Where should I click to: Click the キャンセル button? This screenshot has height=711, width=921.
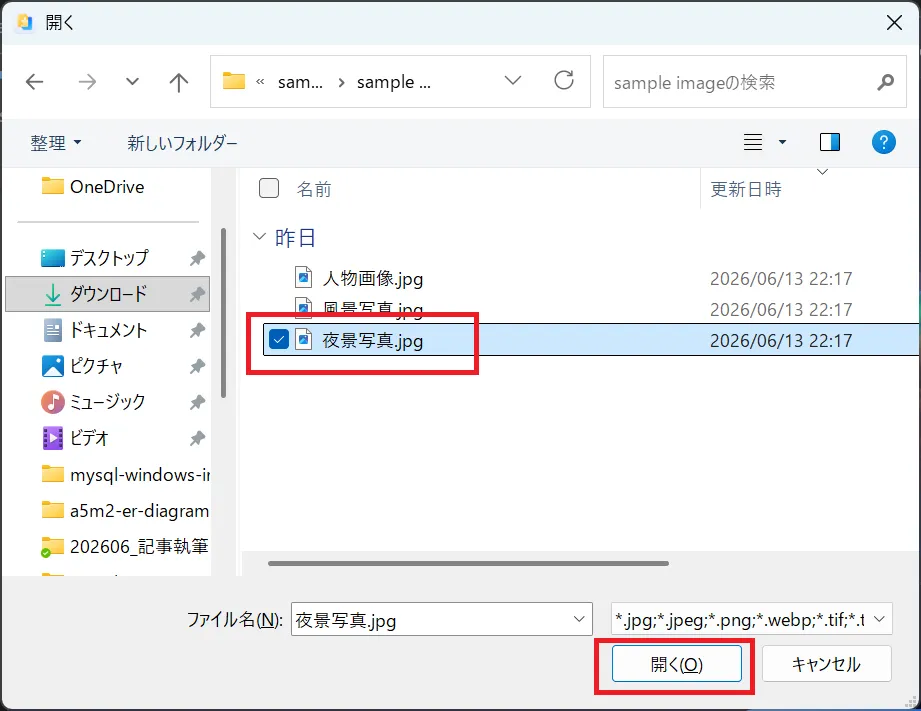[x=826, y=664]
